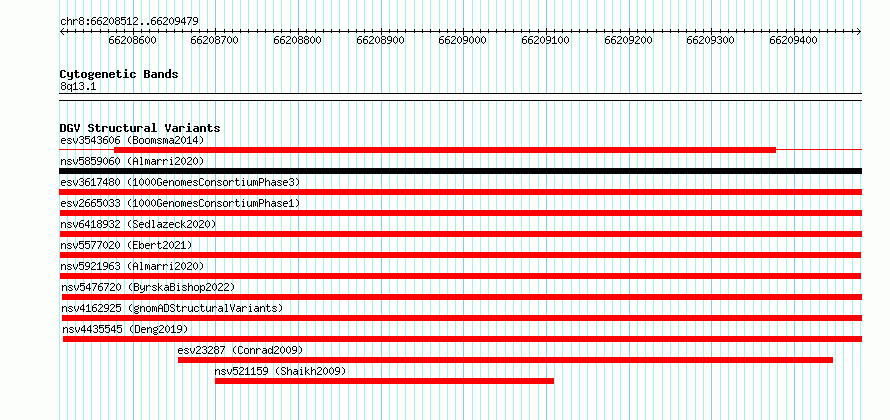
Task: Click the black bar for nsv5859060
Action: point(461,171)
